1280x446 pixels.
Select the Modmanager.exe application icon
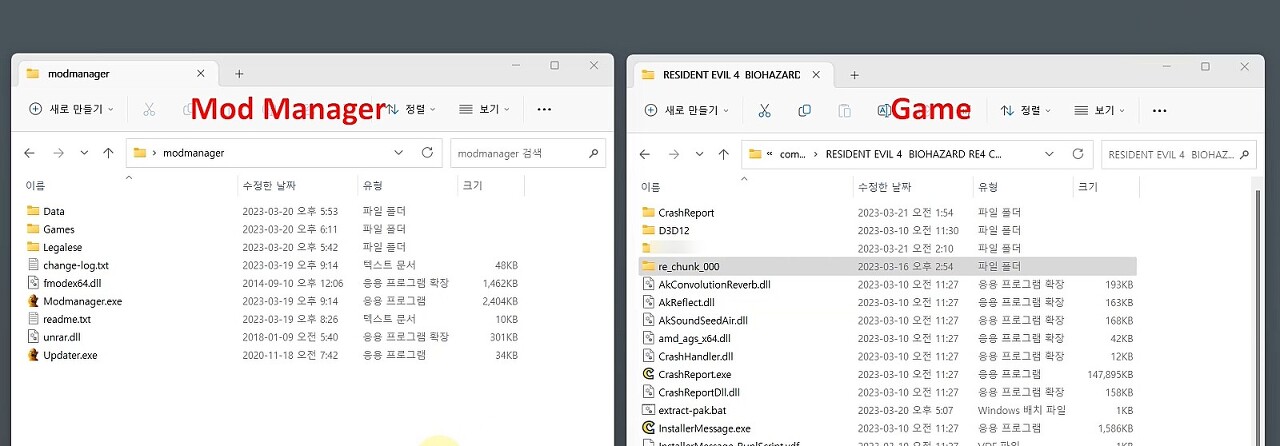[33, 301]
